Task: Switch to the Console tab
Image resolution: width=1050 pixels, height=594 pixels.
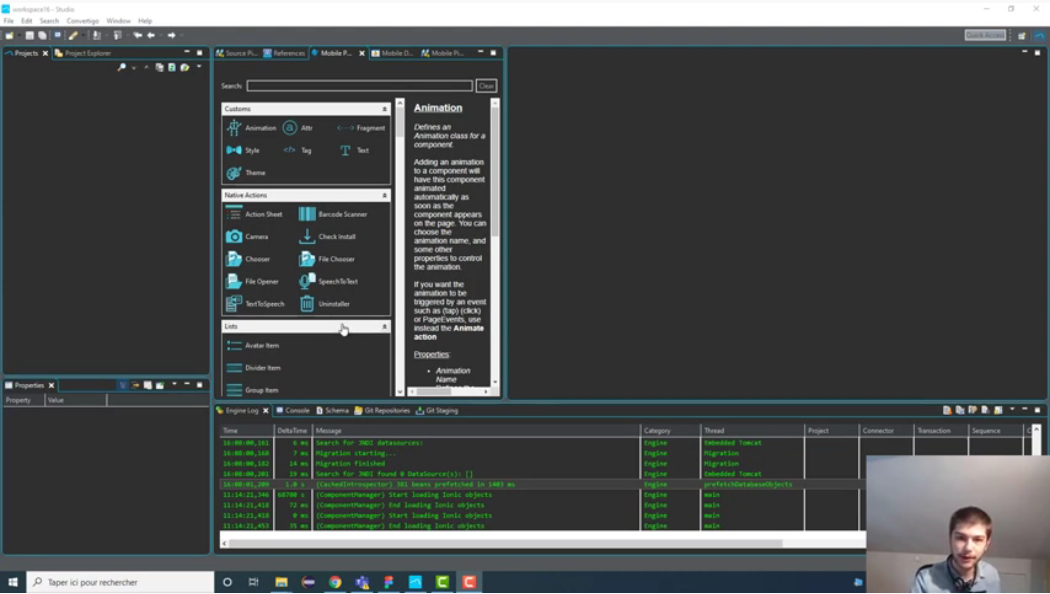Action: click(x=293, y=411)
